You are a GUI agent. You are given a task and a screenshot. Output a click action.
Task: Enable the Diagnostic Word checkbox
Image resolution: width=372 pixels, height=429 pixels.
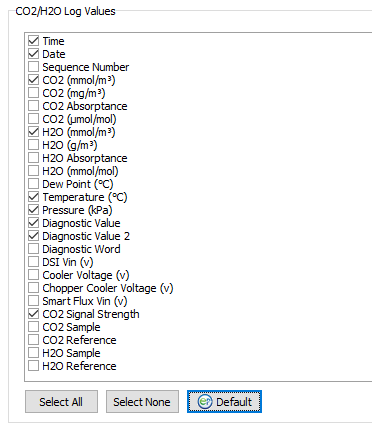tap(33, 249)
